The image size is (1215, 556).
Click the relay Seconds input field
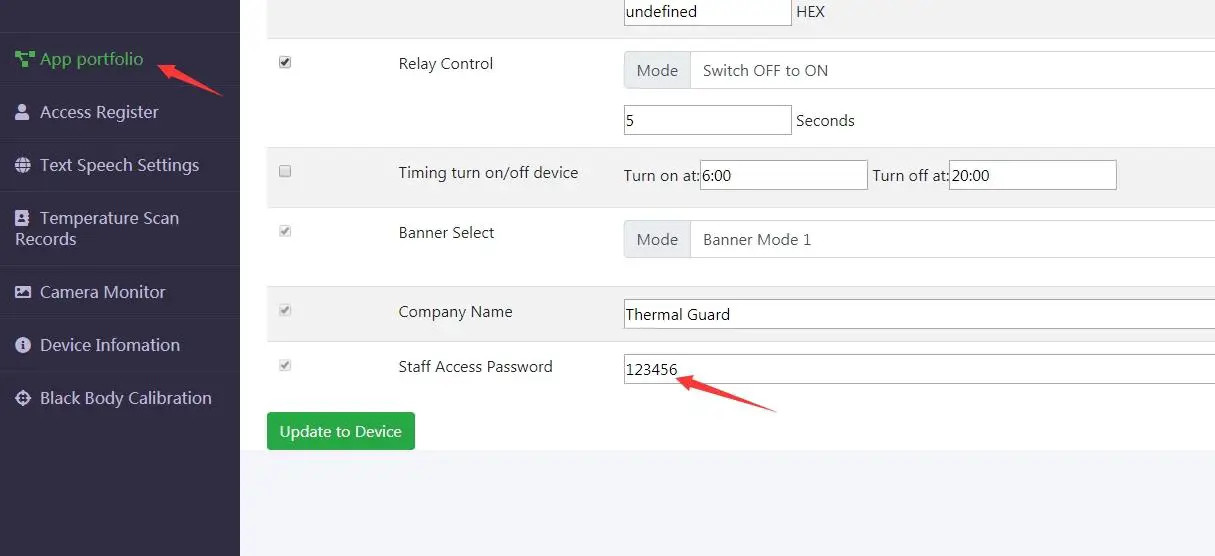coord(708,120)
